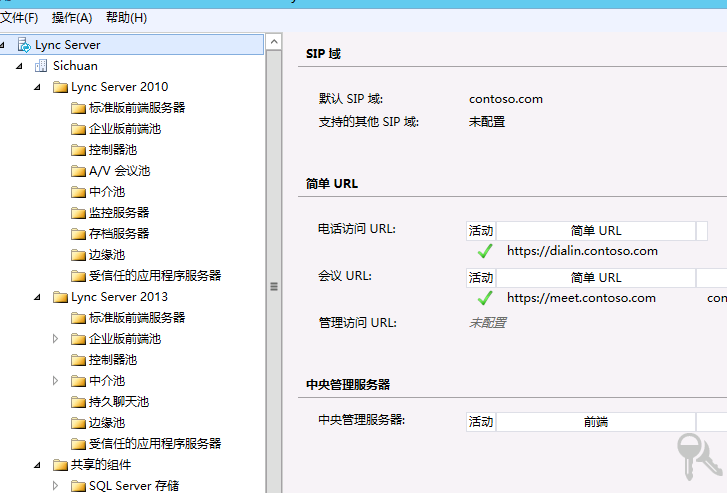
Task: Click 未配置 value for 支持的其他 SIP 域
Action: pyautogui.click(x=487, y=122)
